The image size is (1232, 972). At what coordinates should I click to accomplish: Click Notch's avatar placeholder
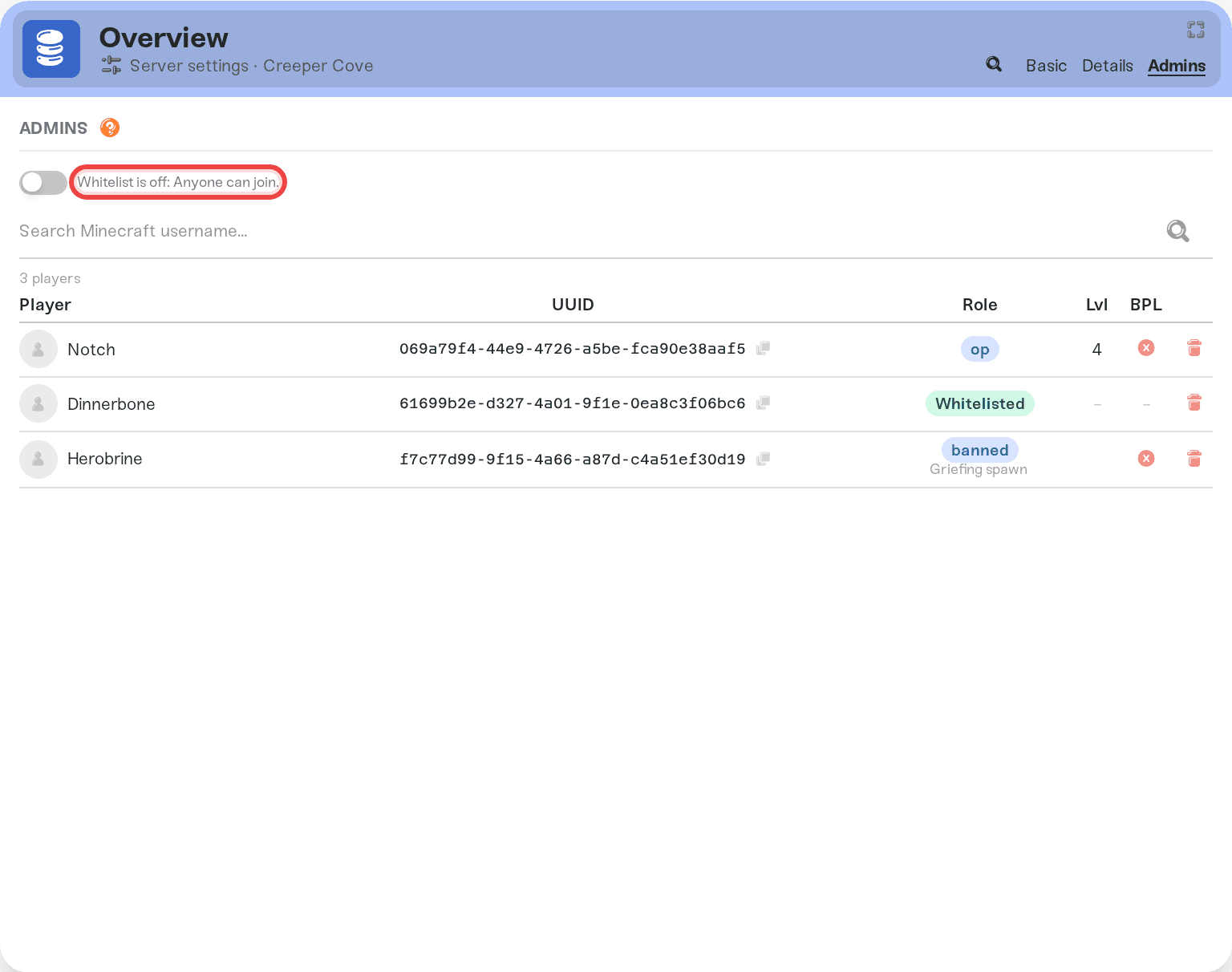pos(38,349)
